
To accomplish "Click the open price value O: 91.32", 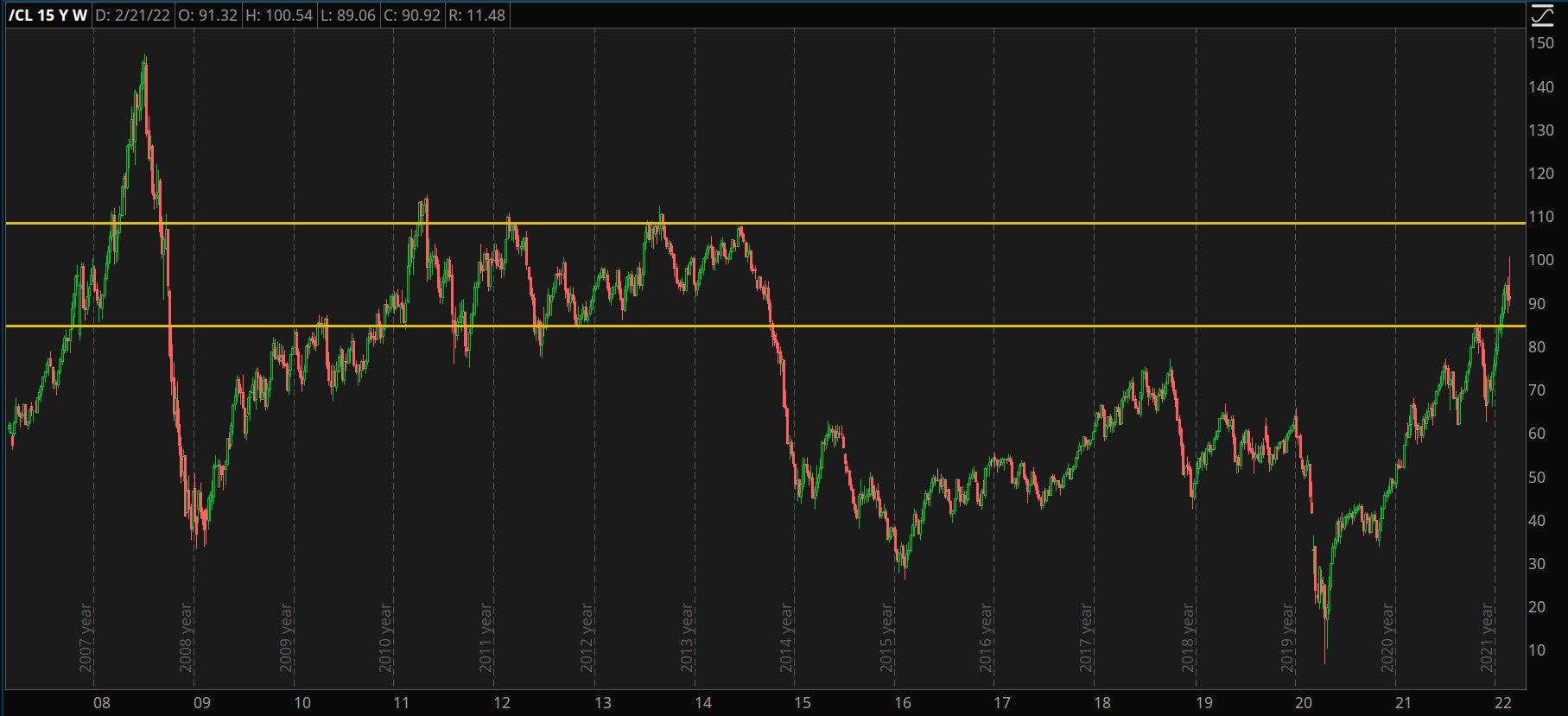I will (x=207, y=15).
